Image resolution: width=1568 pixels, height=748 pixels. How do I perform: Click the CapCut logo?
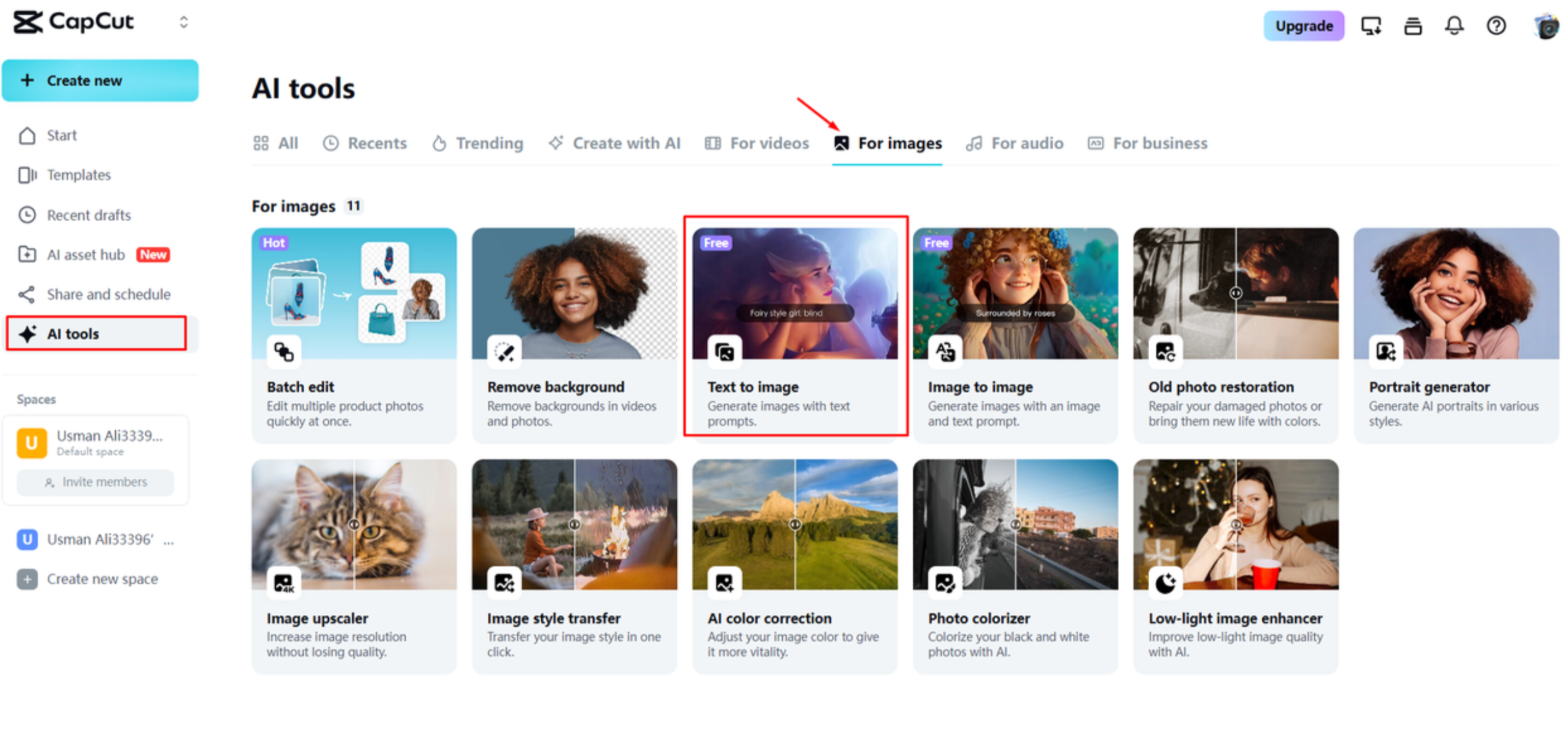coord(73,22)
